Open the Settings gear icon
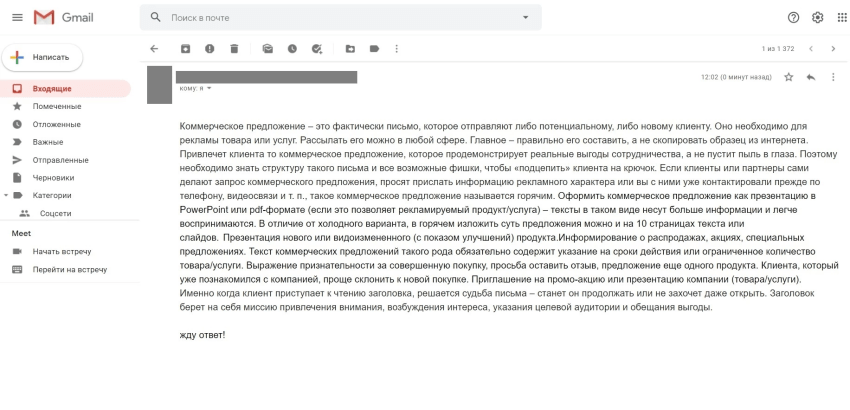Screen dimensions: 850x410 (817, 17)
